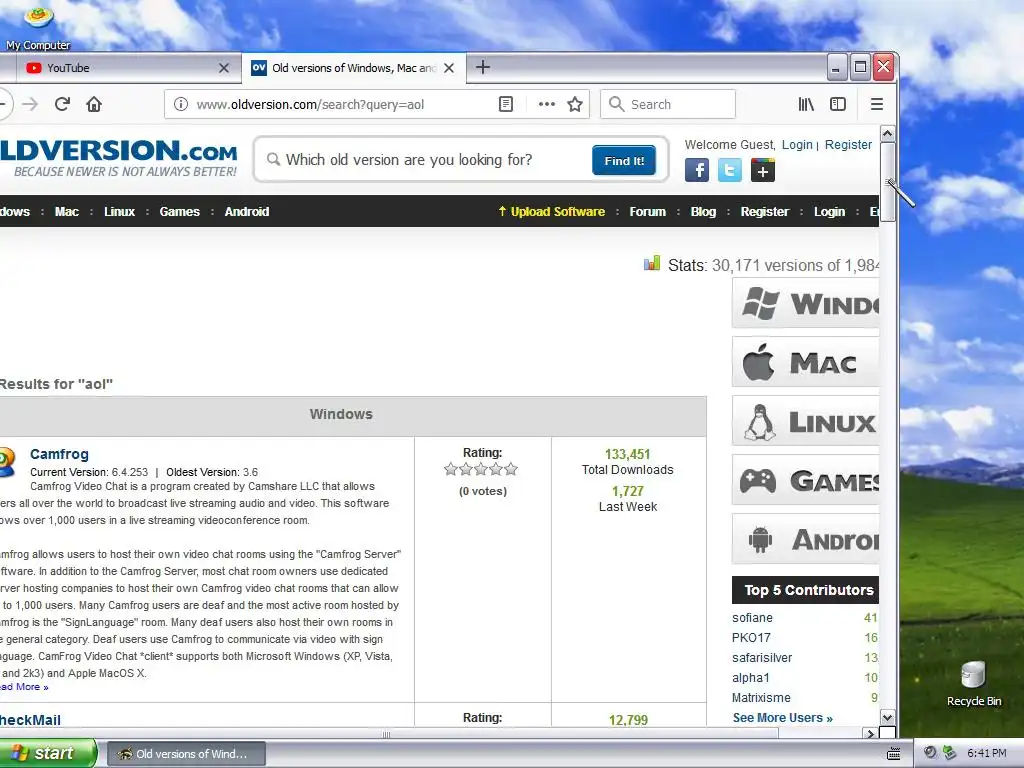This screenshot has height=768, width=1024.
Task: Open Mac in the black navigation bar
Action: click(67, 212)
